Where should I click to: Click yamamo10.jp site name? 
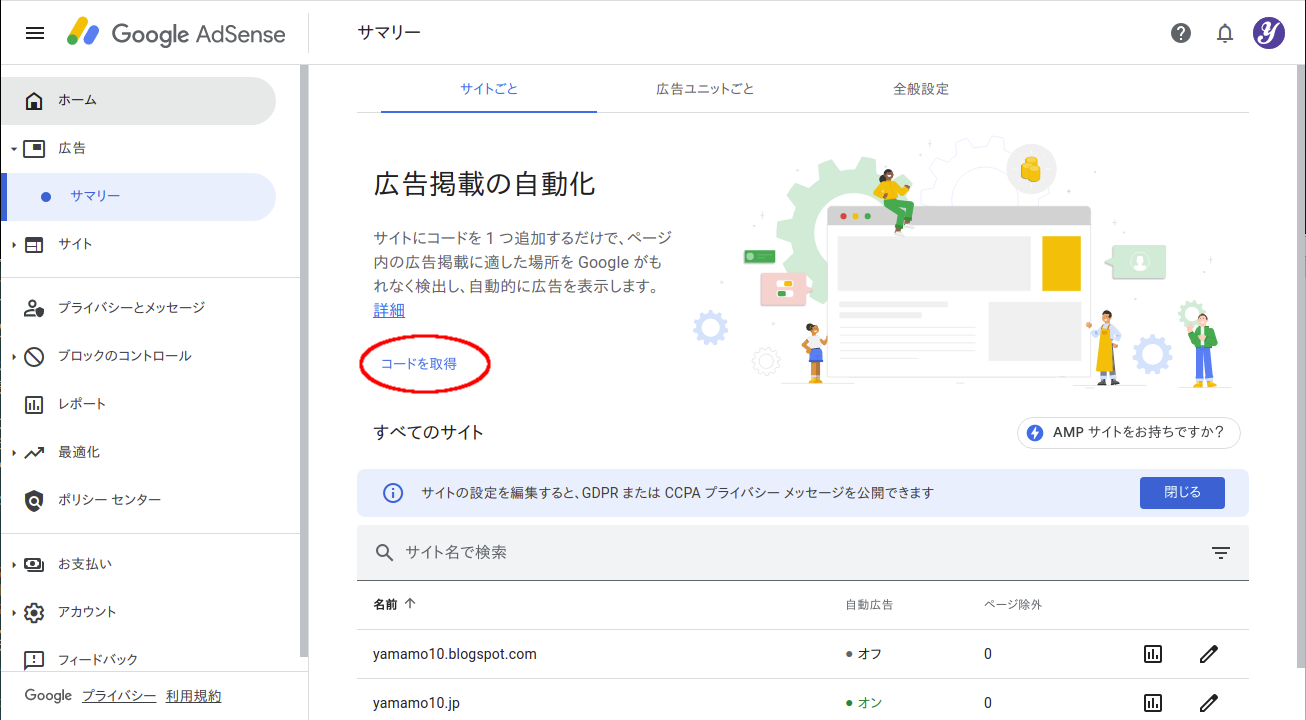[416, 703]
